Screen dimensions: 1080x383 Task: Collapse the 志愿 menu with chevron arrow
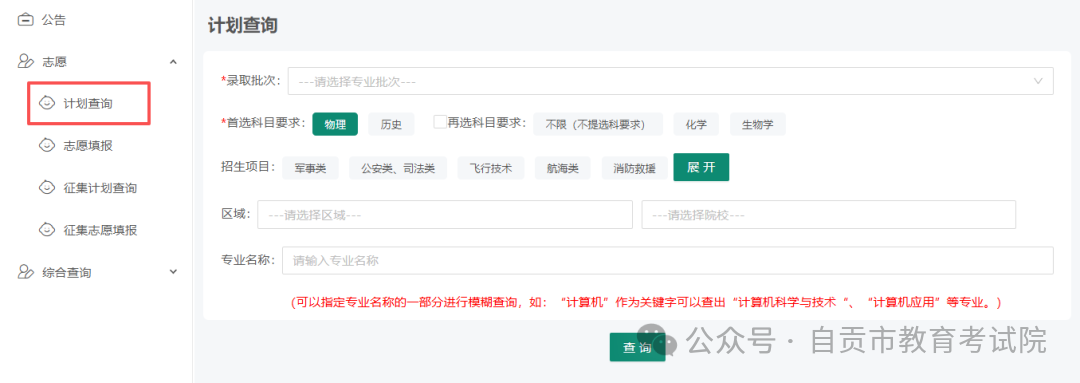174,62
